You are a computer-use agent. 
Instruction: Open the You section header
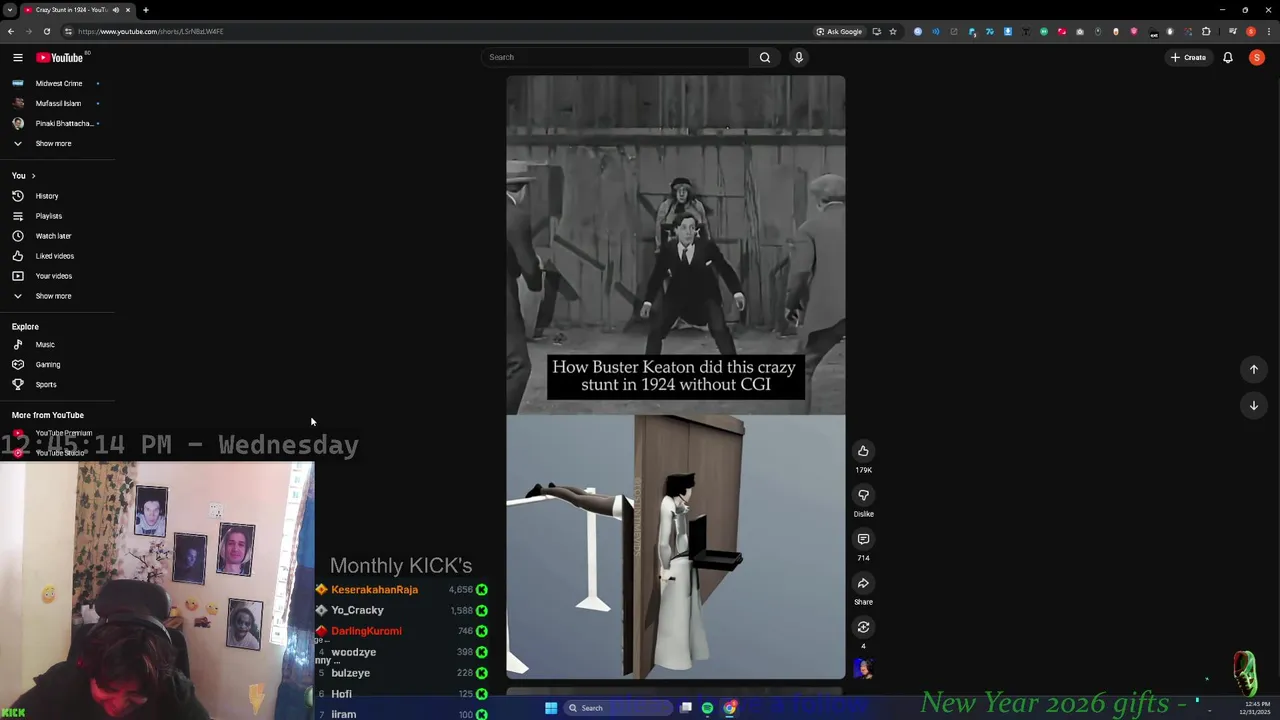point(23,176)
